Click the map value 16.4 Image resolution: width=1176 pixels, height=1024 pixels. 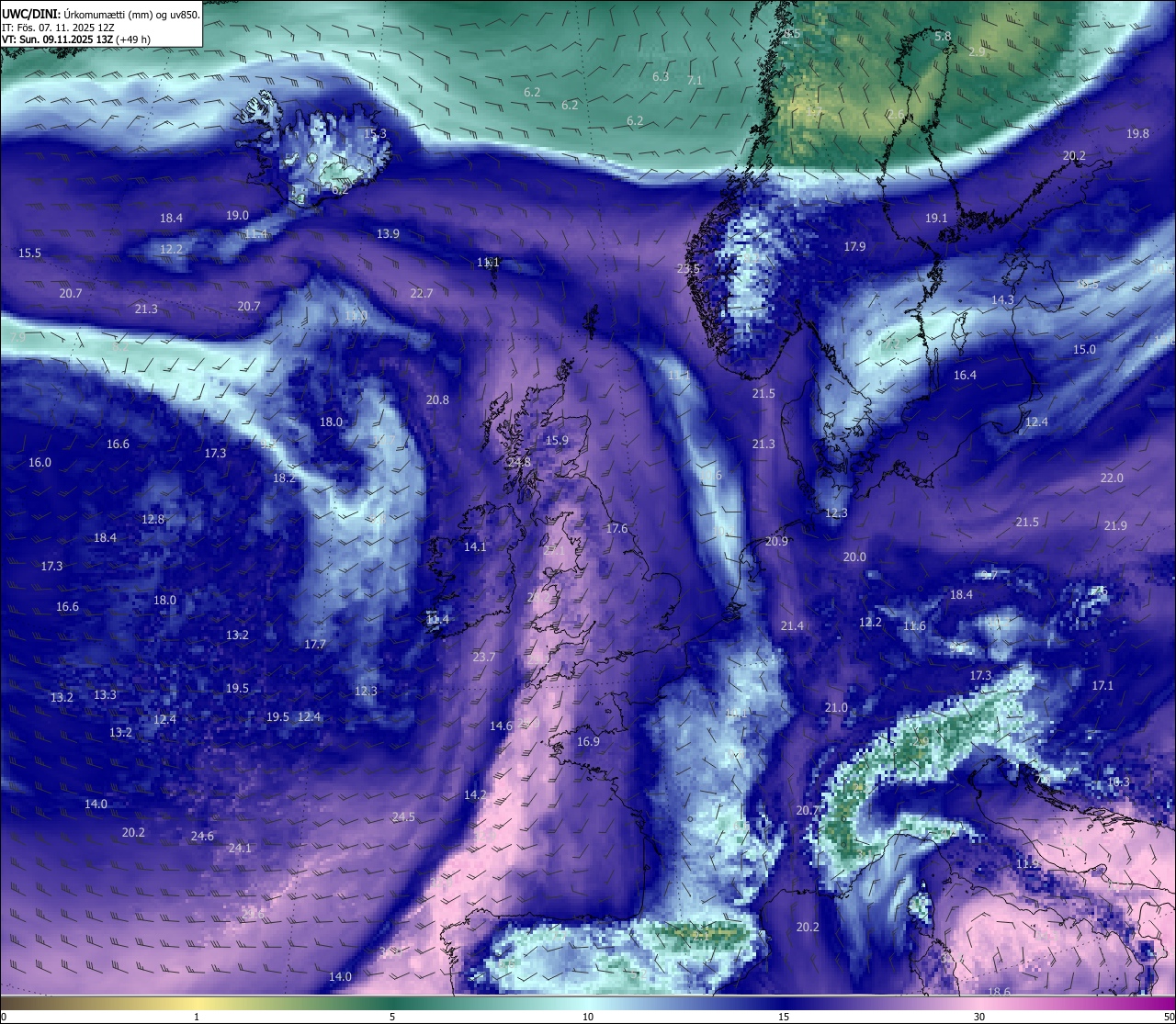pos(965,376)
